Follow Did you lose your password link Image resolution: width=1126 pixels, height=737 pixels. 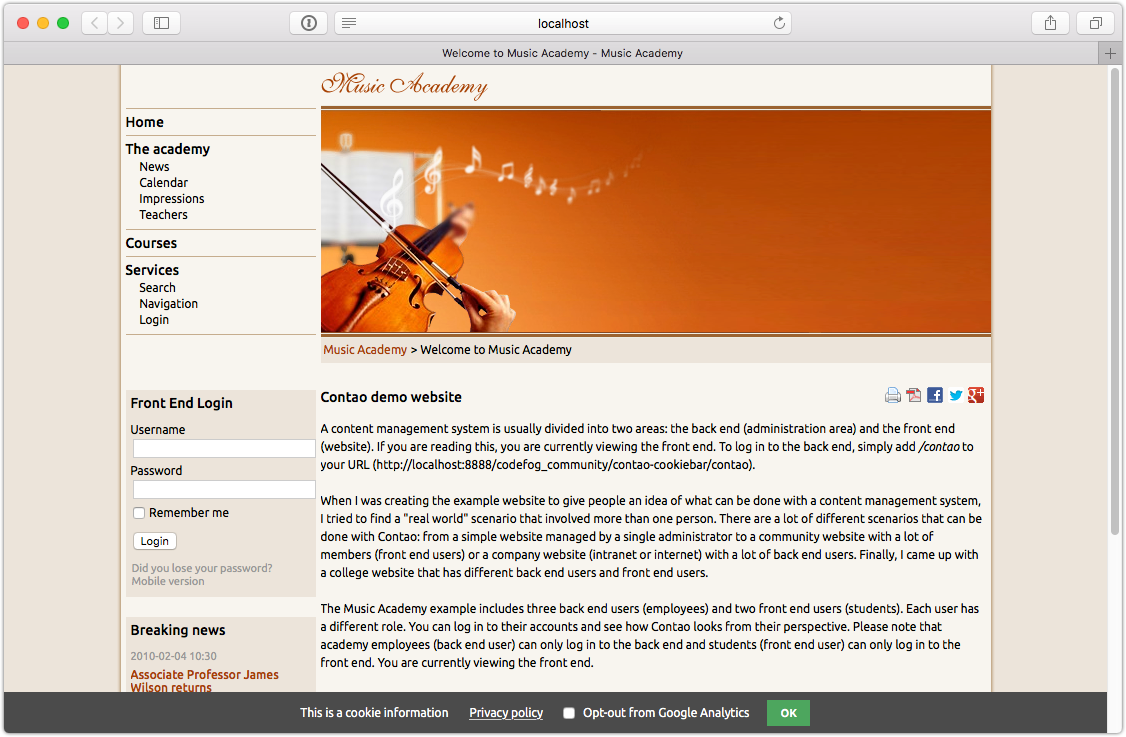coord(202,568)
